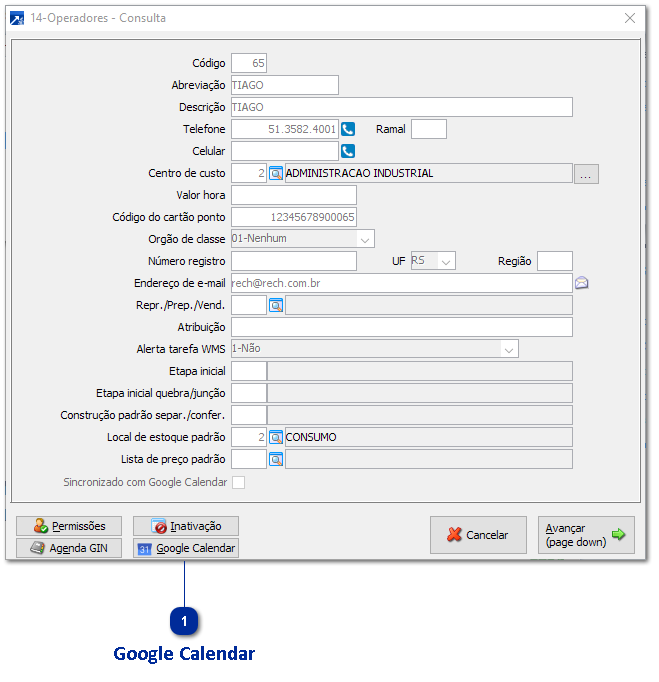Click the Google Calendar button
The image size is (659, 682).
186,548
